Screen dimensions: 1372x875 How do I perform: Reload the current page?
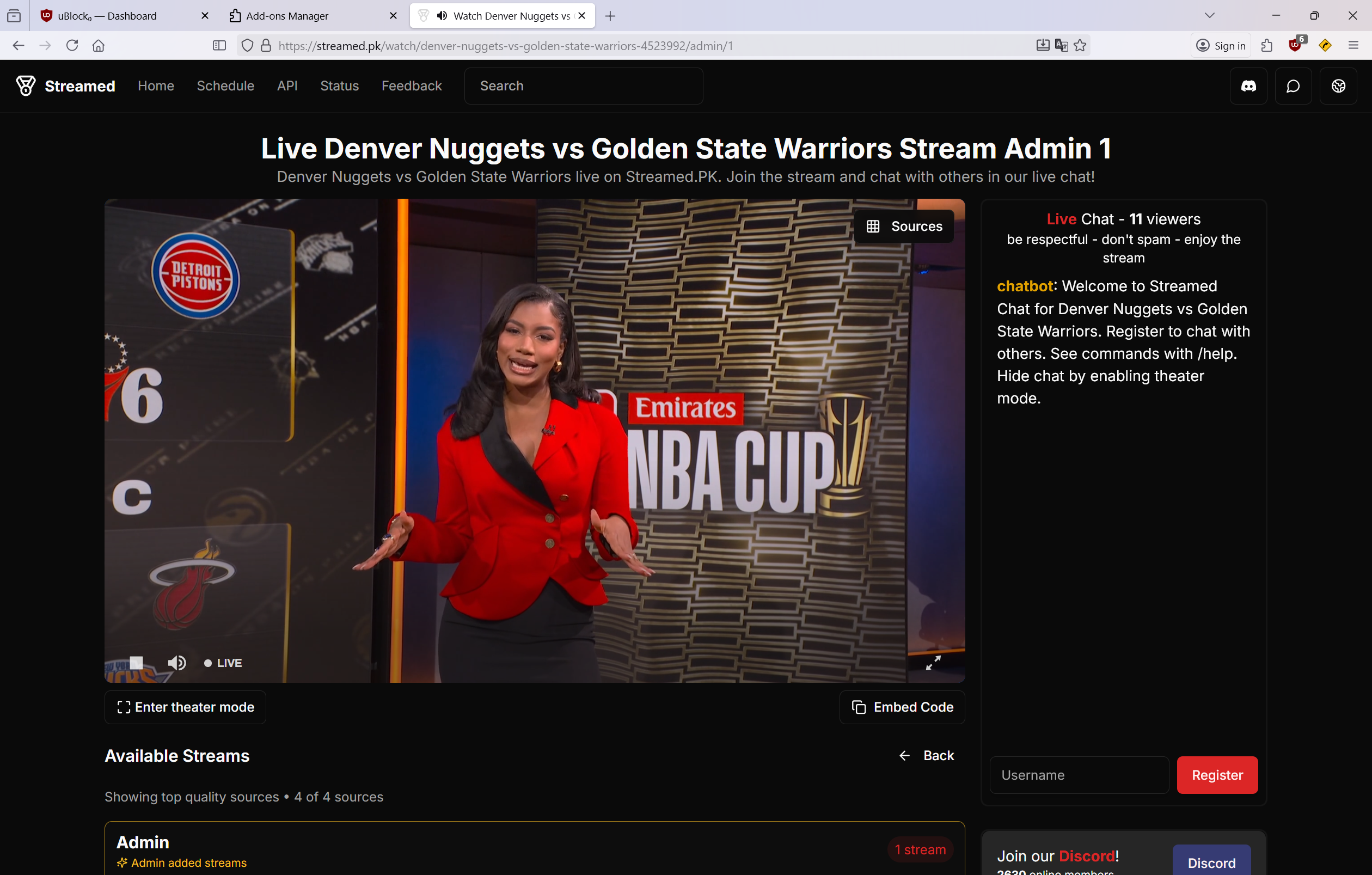pyautogui.click(x=72, y=46)
